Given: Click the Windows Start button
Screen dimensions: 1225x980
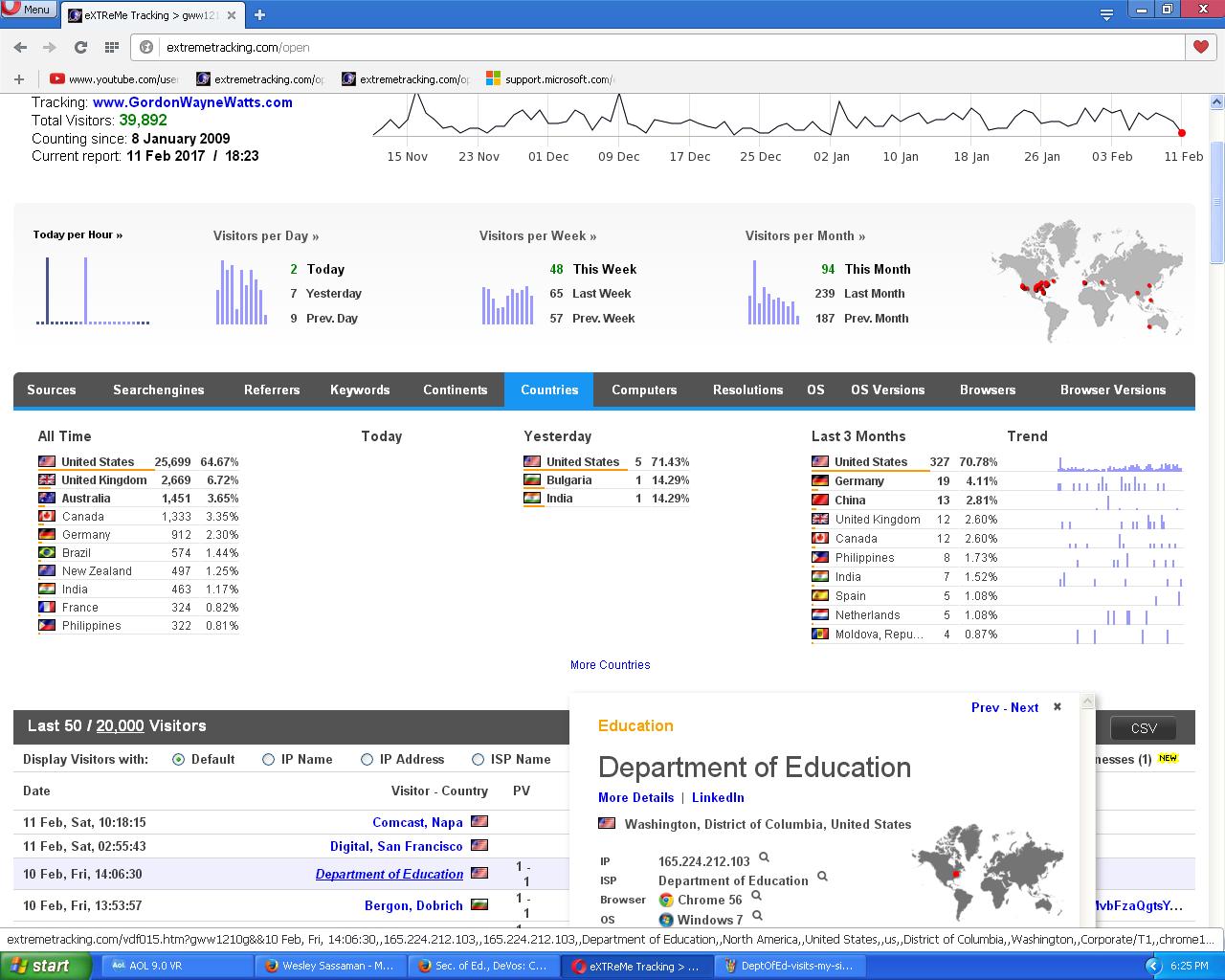Looking at the screenshot, I should [x=46, y=966].
